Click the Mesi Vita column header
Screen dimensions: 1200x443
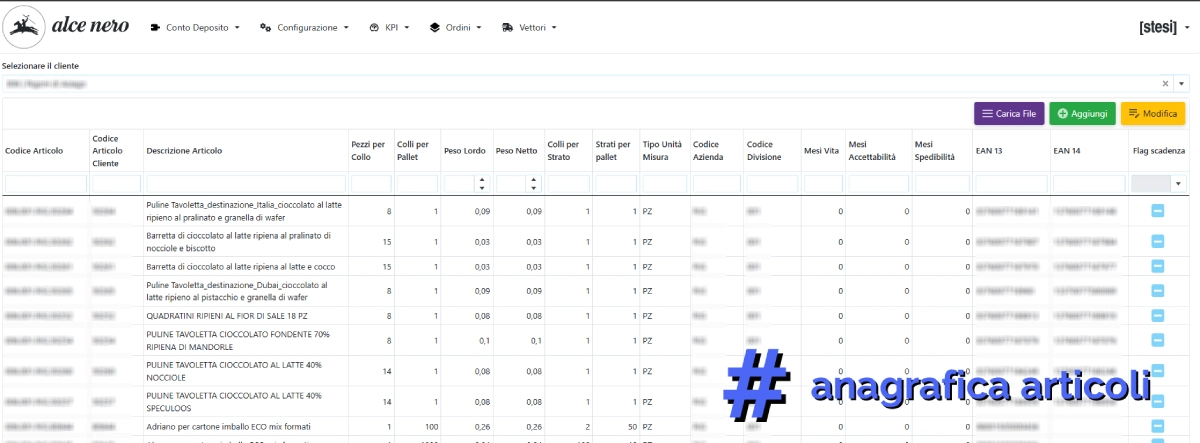(x=823, y=151)
